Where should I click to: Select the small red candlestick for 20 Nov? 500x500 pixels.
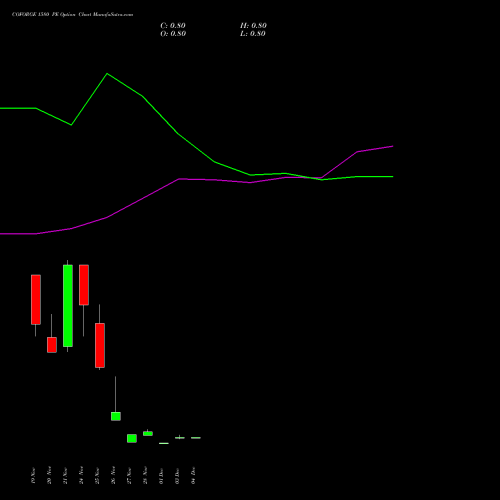pyautogui.click(x=52, y=345)
